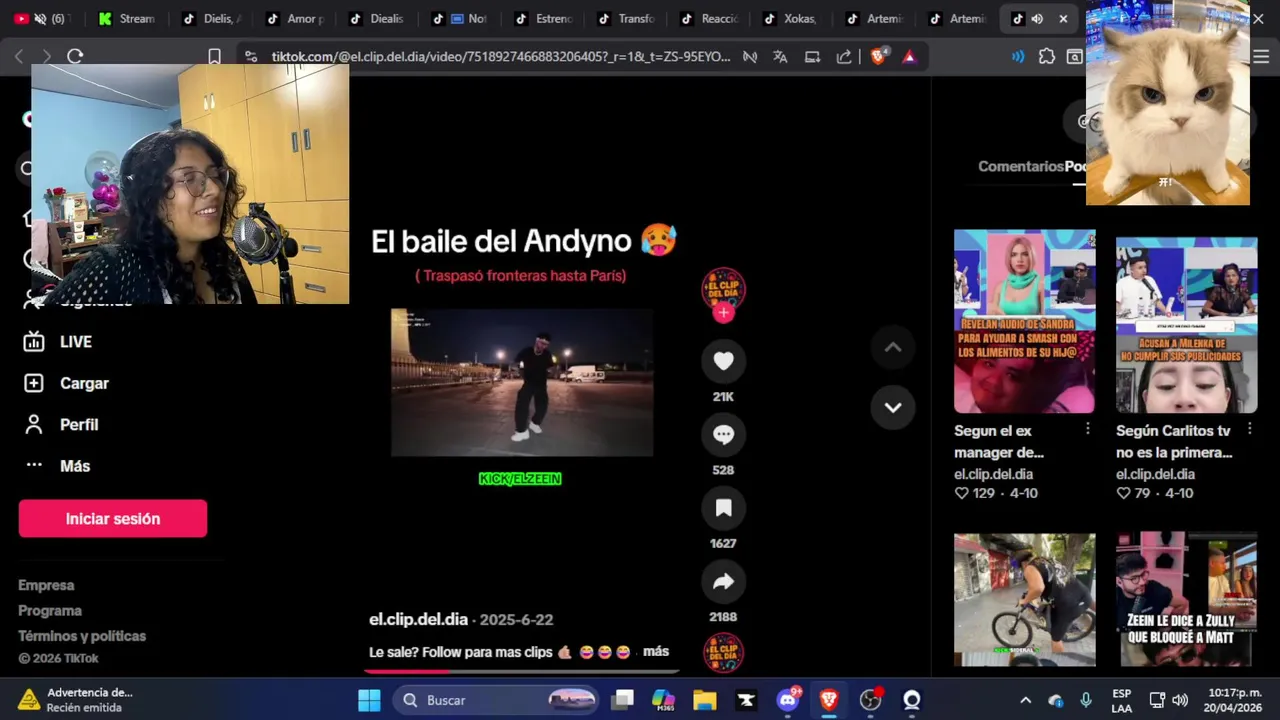Open the Brave Shields lion icon
Image resolution: width=1280 pixels, height=720 pixels.
click(878, 57)
